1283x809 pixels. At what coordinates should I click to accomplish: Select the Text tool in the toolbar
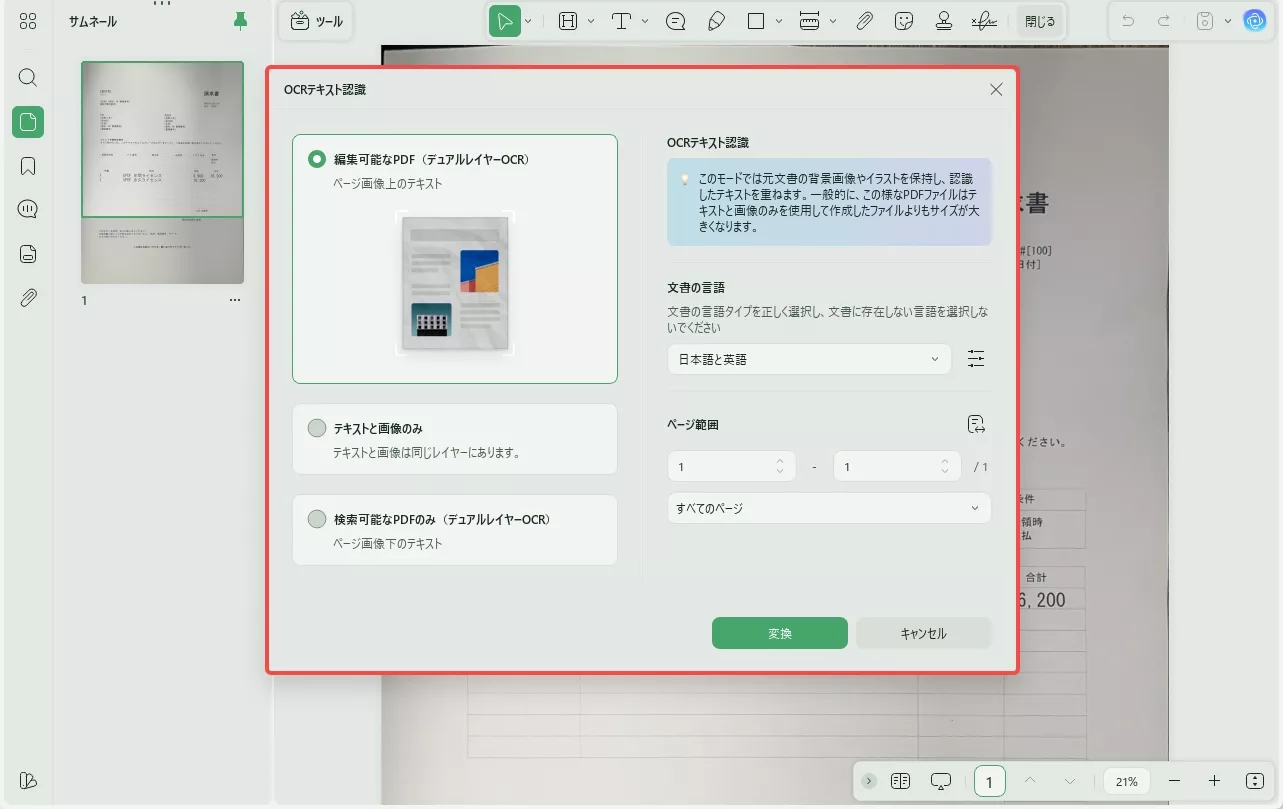pyautogui.click(x=621, y=20)
